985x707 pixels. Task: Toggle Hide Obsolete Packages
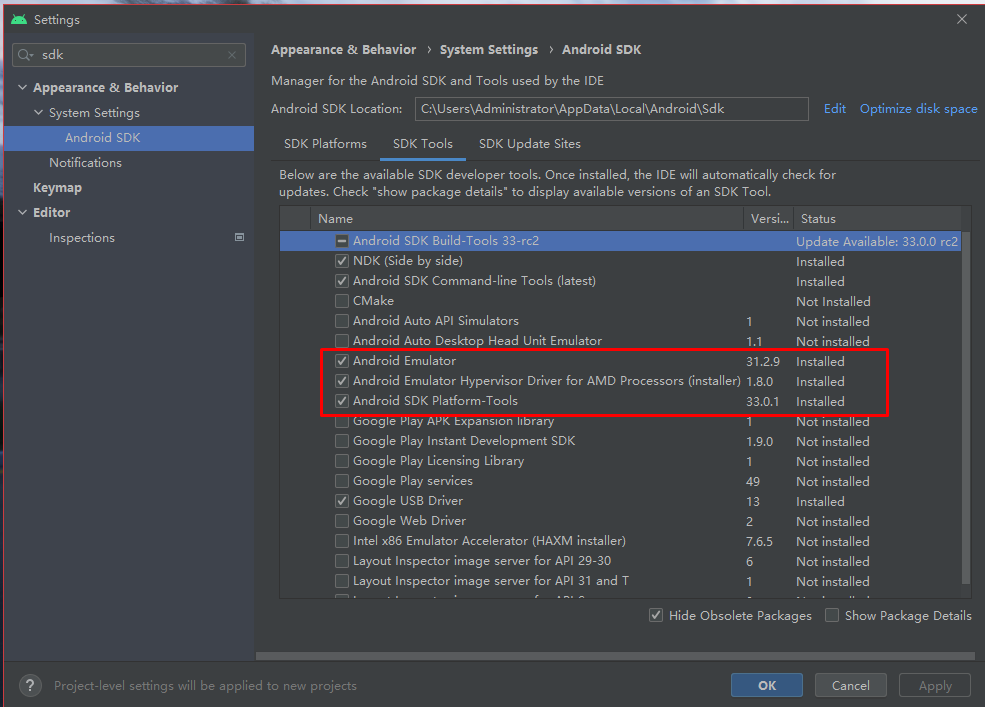pos(656,615)
